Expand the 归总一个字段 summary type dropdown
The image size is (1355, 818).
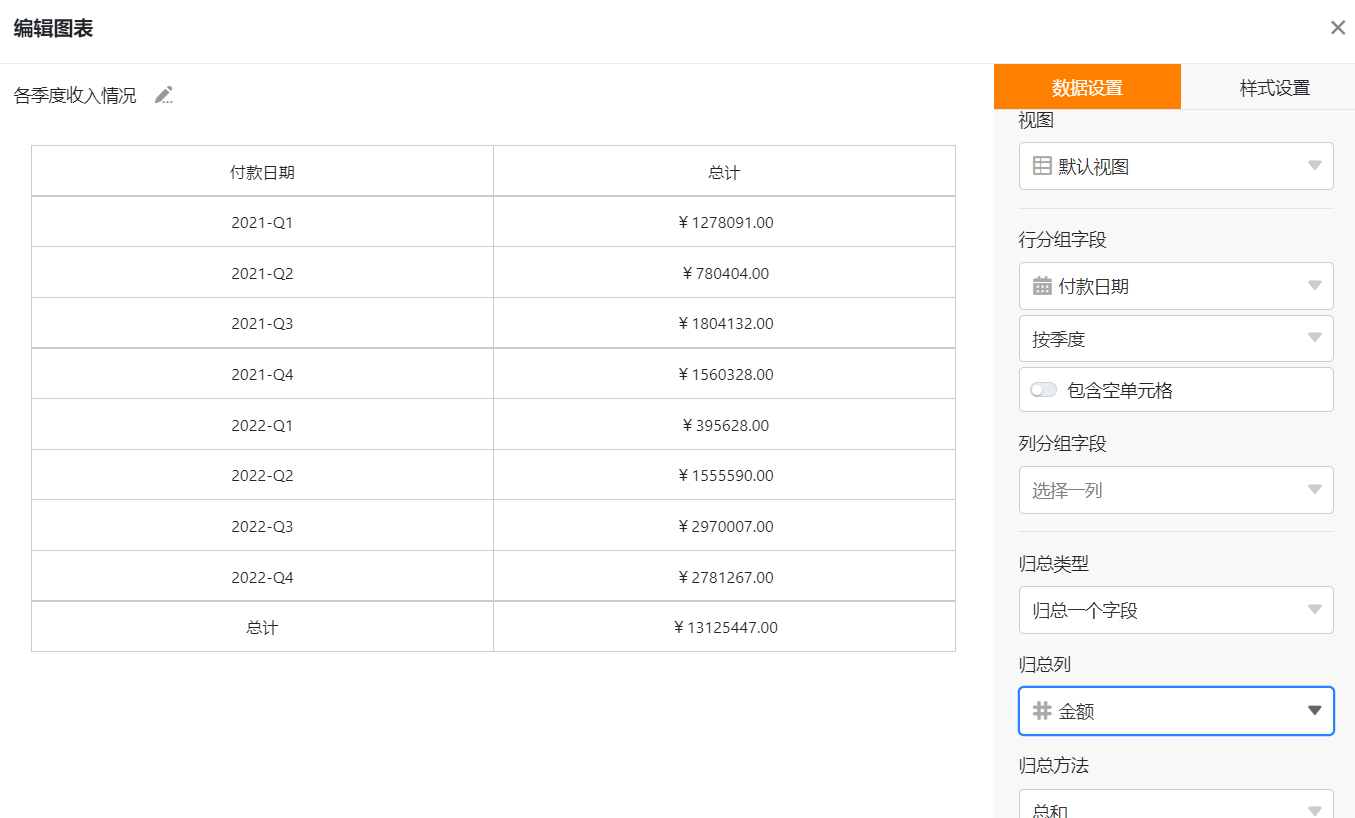pyautogui.click(x=1175, y=610)
